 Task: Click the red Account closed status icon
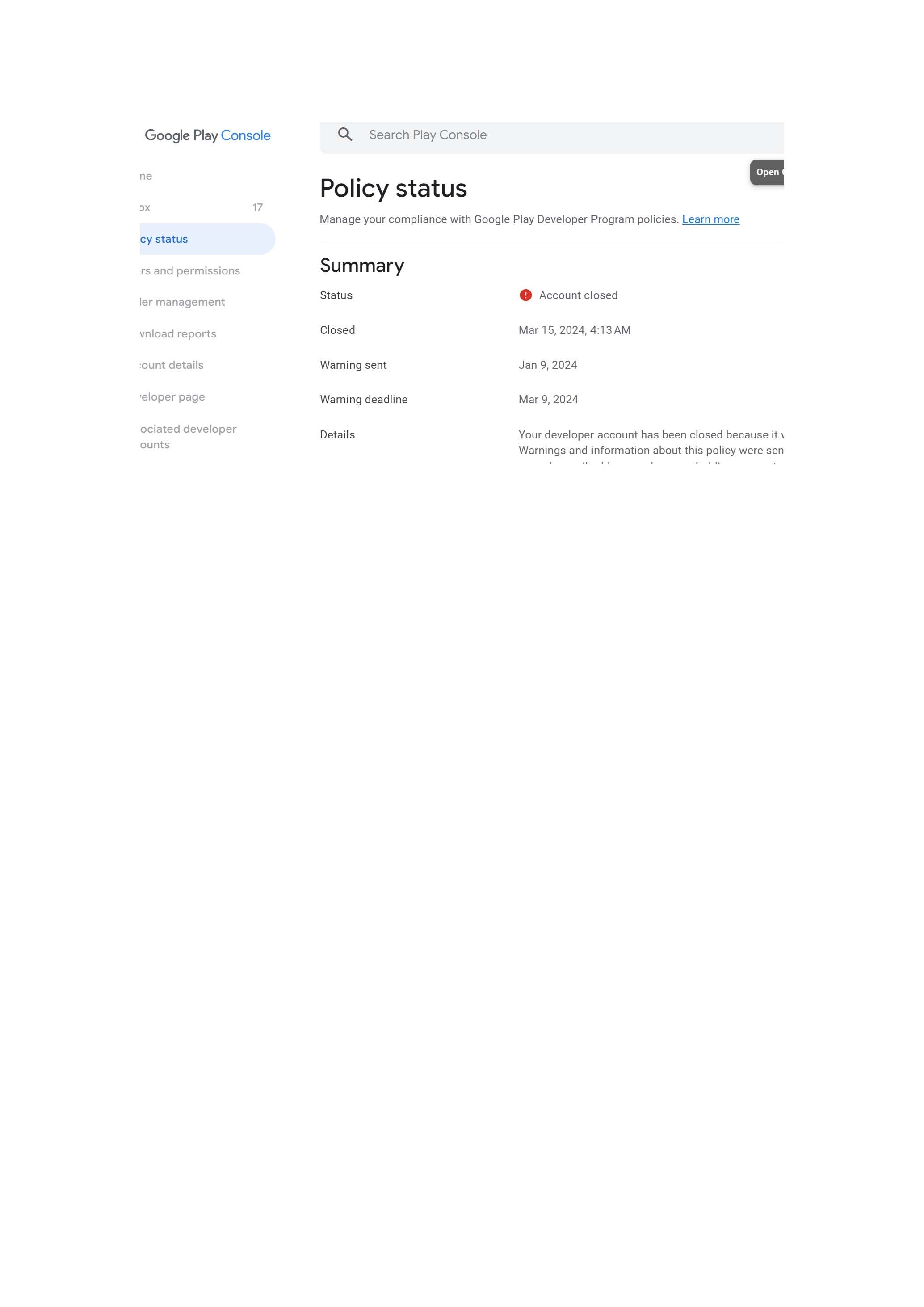(x=525, y=295)
